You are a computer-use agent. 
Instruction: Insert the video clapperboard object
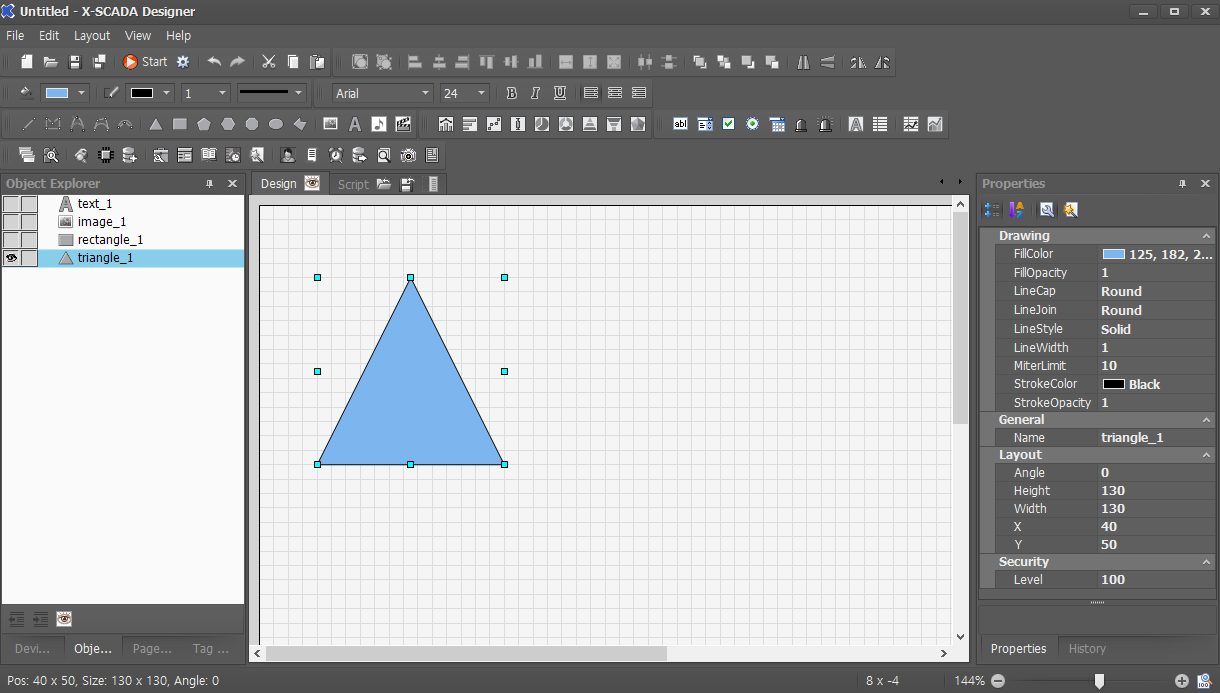click(403, 124)
